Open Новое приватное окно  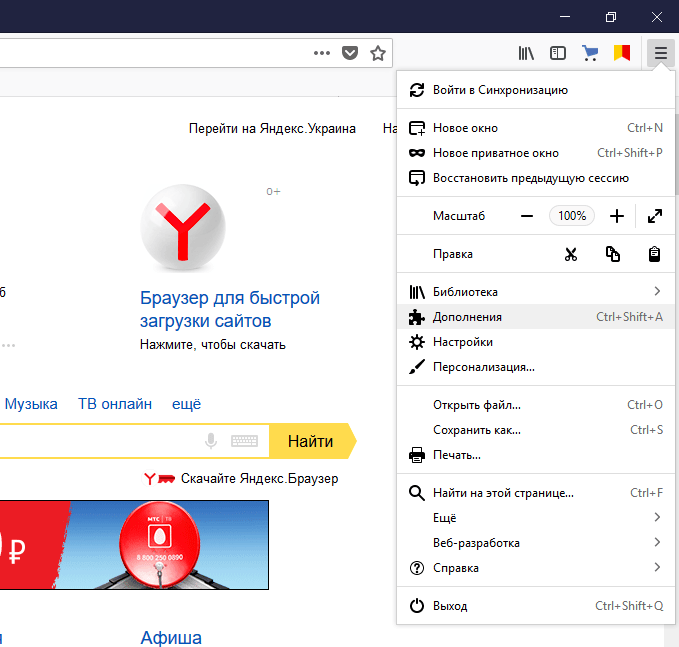point(536,153)
